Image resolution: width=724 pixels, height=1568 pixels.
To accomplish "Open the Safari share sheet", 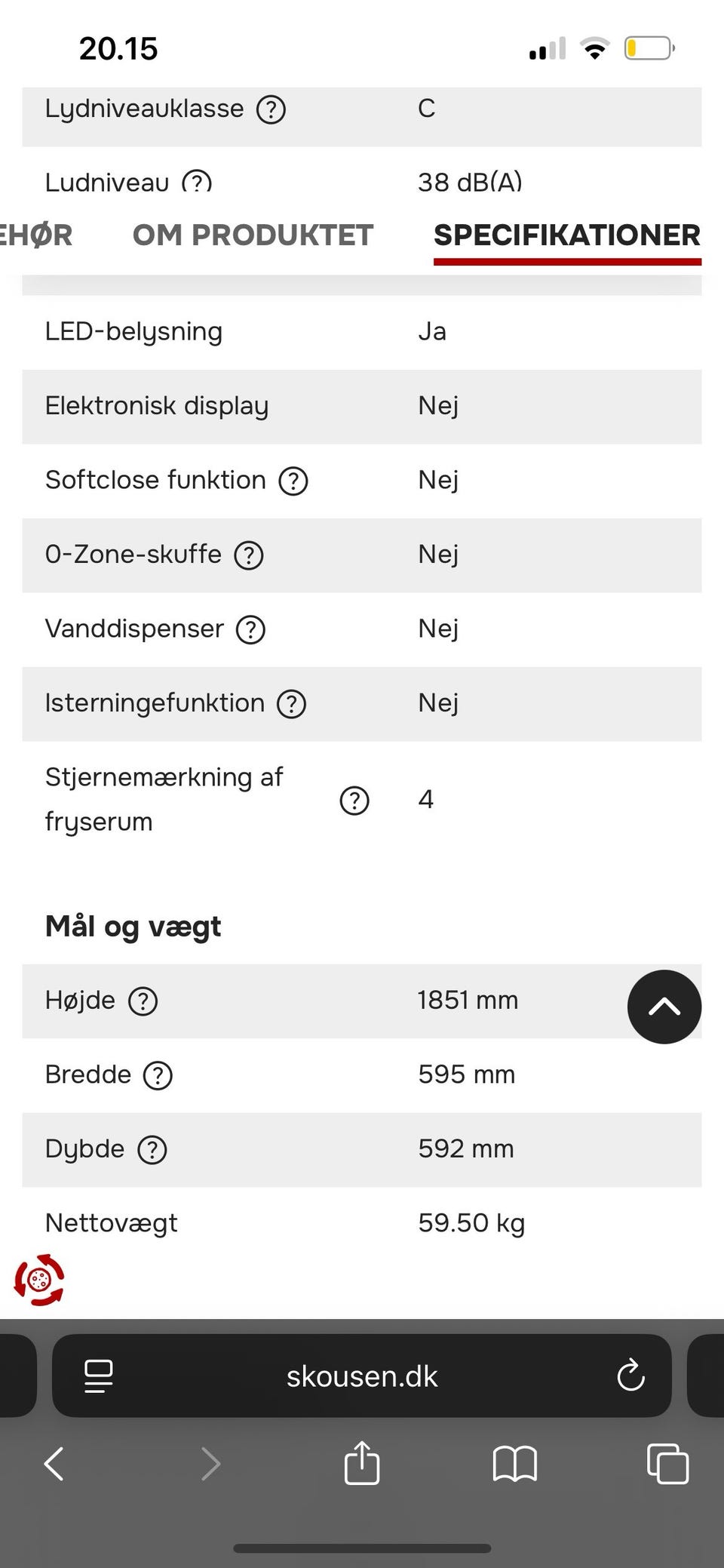I will click(362, 1464).
